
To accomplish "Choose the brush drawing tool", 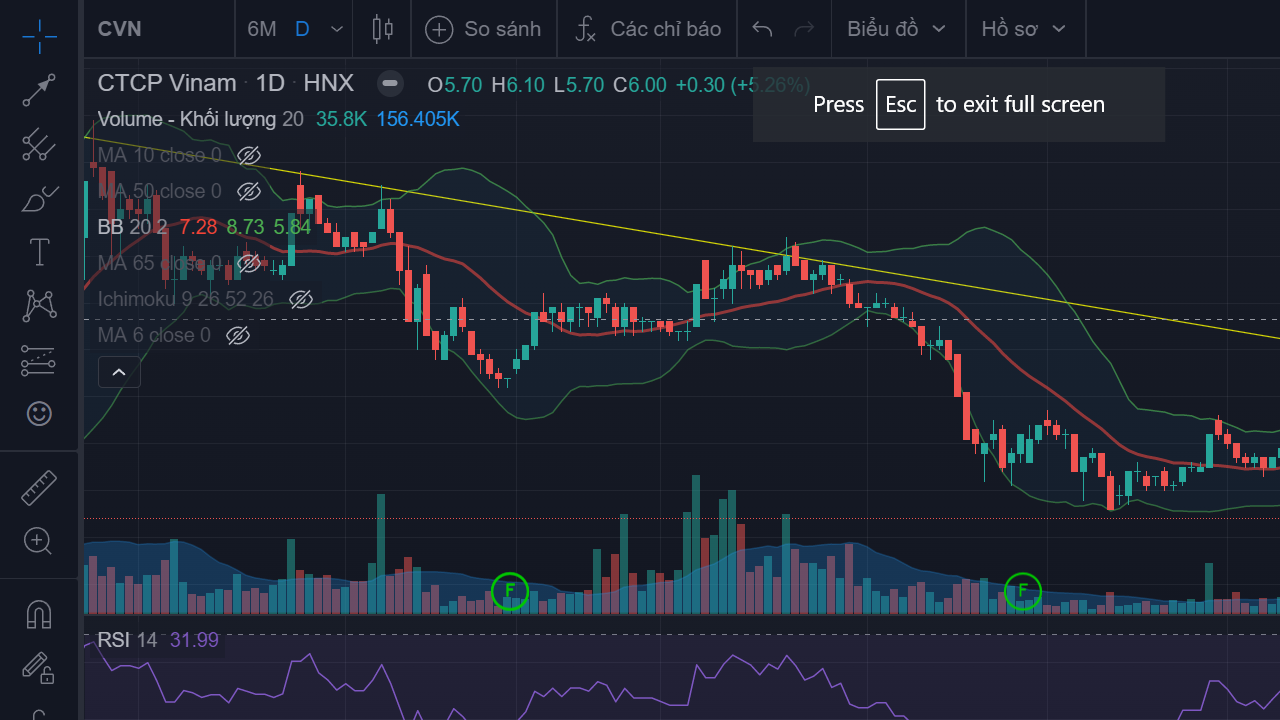I will click(39, 198).
